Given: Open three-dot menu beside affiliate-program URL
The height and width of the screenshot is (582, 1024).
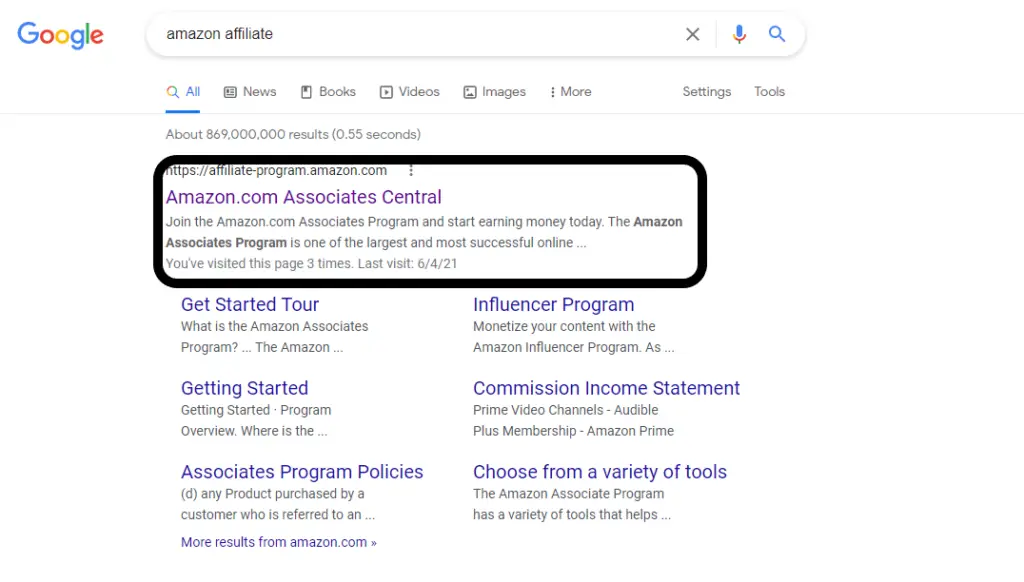Looking at the screenshot, I should (x=411, y=170).
